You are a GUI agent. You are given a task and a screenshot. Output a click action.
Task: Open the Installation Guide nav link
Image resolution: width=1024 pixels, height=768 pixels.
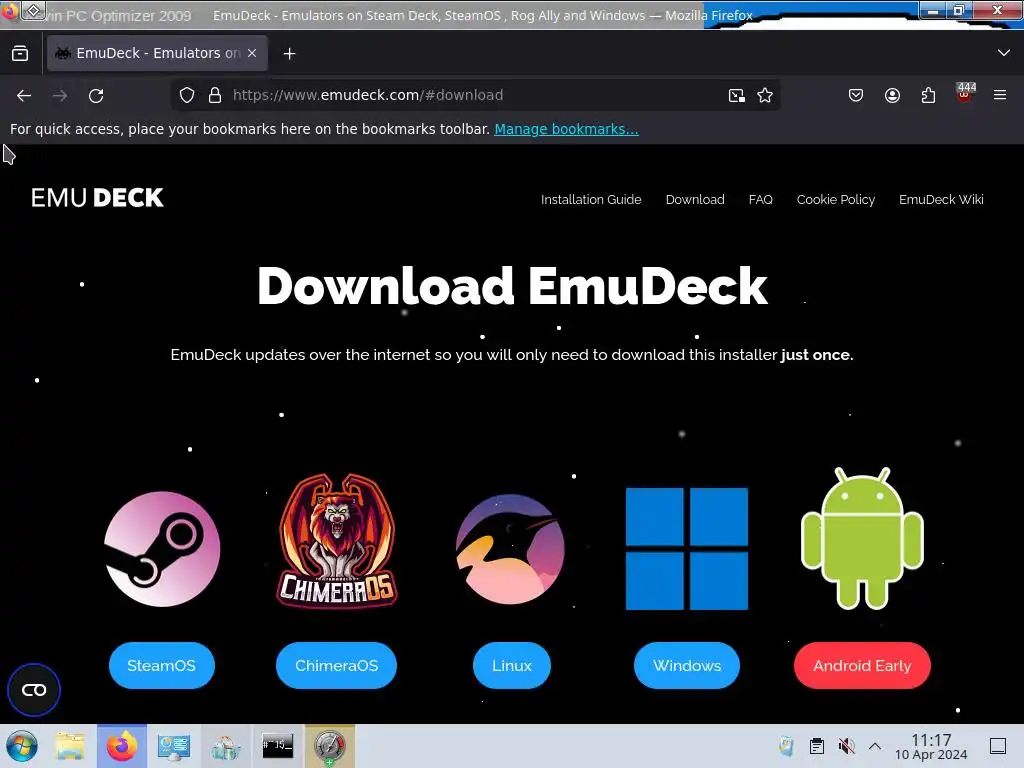coord(591,200)
